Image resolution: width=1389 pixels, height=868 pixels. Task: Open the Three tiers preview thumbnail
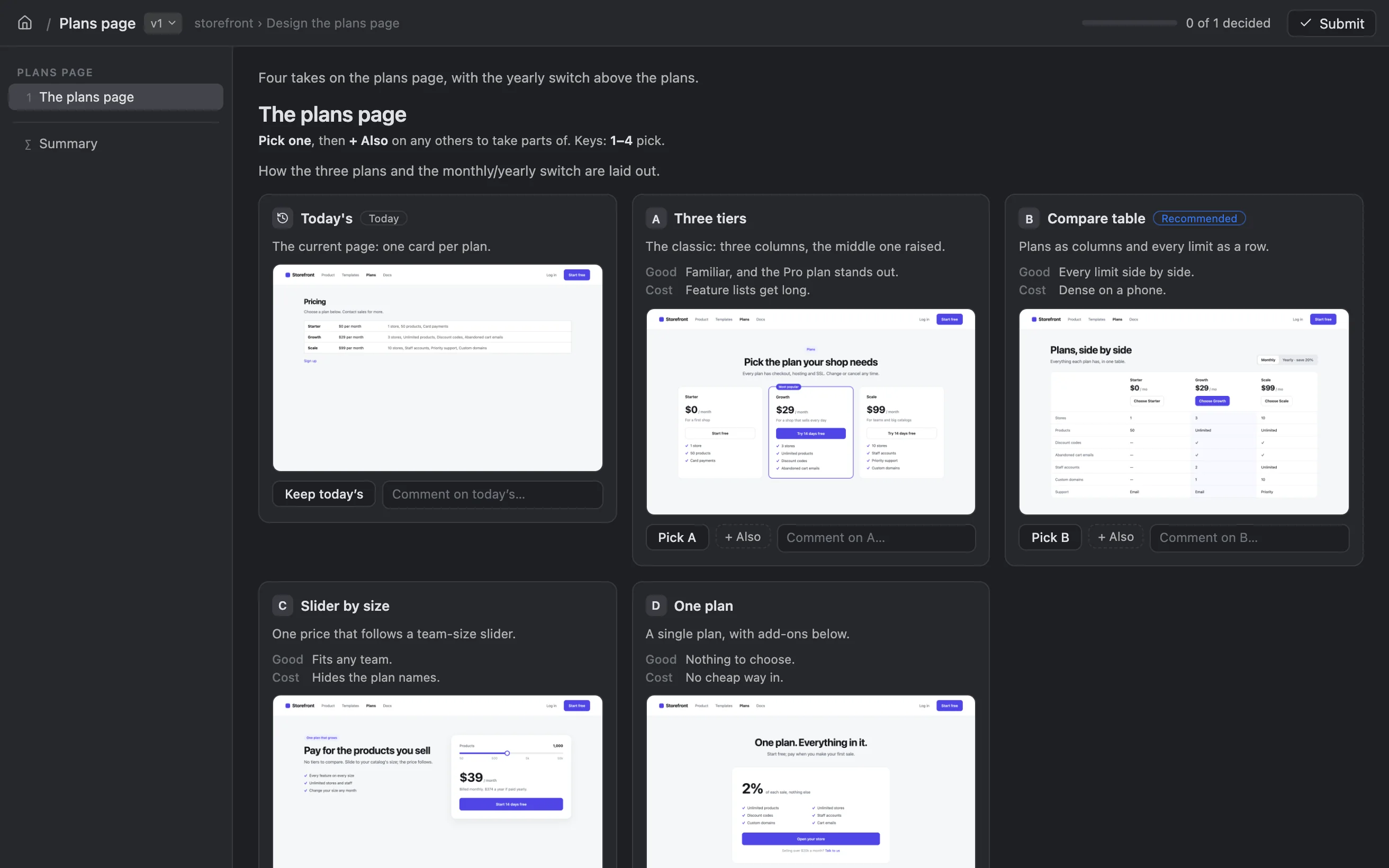810,412
